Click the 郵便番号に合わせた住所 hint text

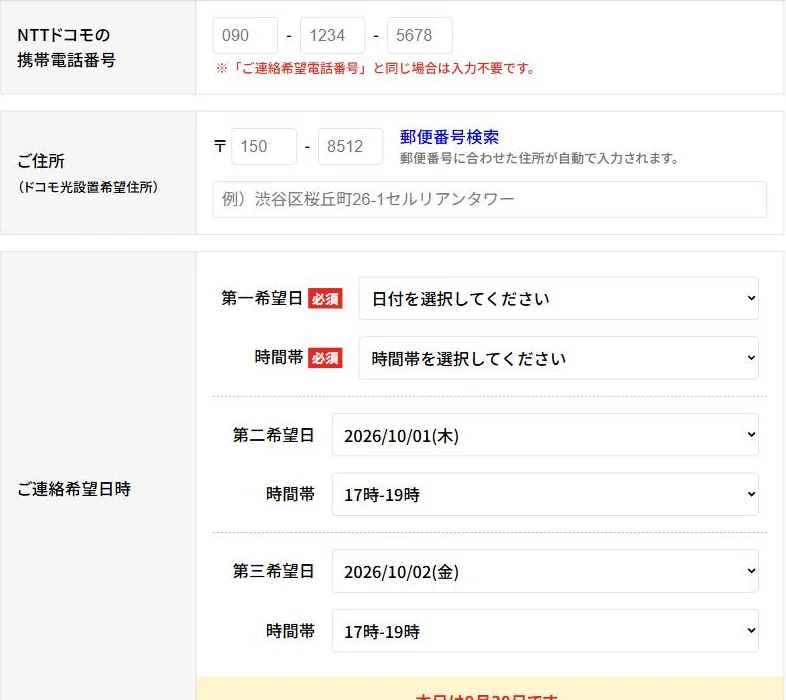tap(539, 158)
